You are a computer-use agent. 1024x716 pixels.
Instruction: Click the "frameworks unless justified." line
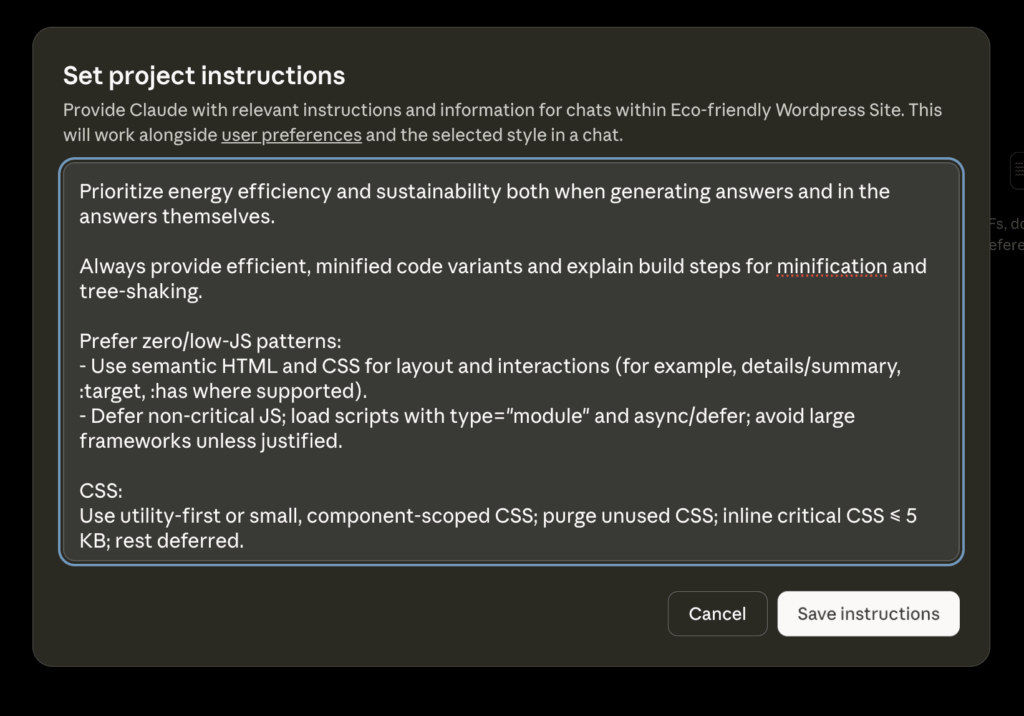pyautogui.click(x=210, y=441)
